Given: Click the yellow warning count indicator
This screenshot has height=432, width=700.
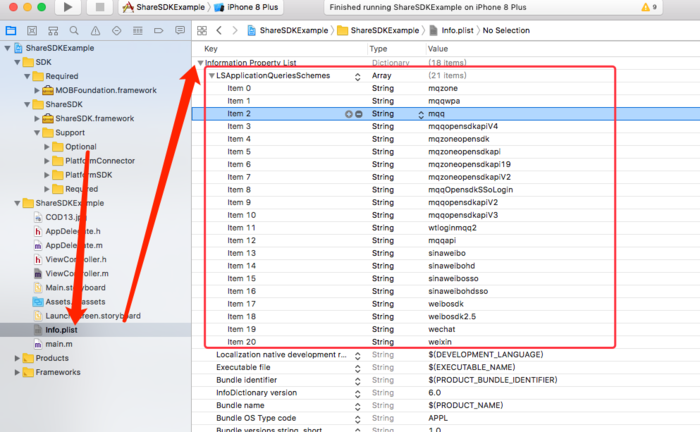Looking at the screenshot, I should [649, 7].
